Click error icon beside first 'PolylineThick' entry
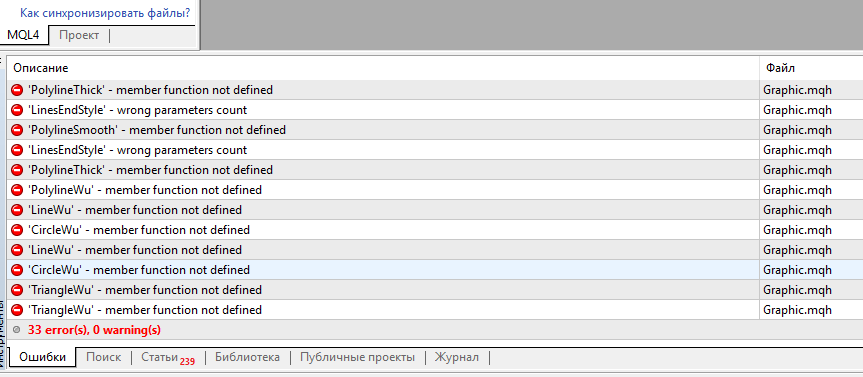863x377 pixels. pyautogui.click(x=18, y=90)
